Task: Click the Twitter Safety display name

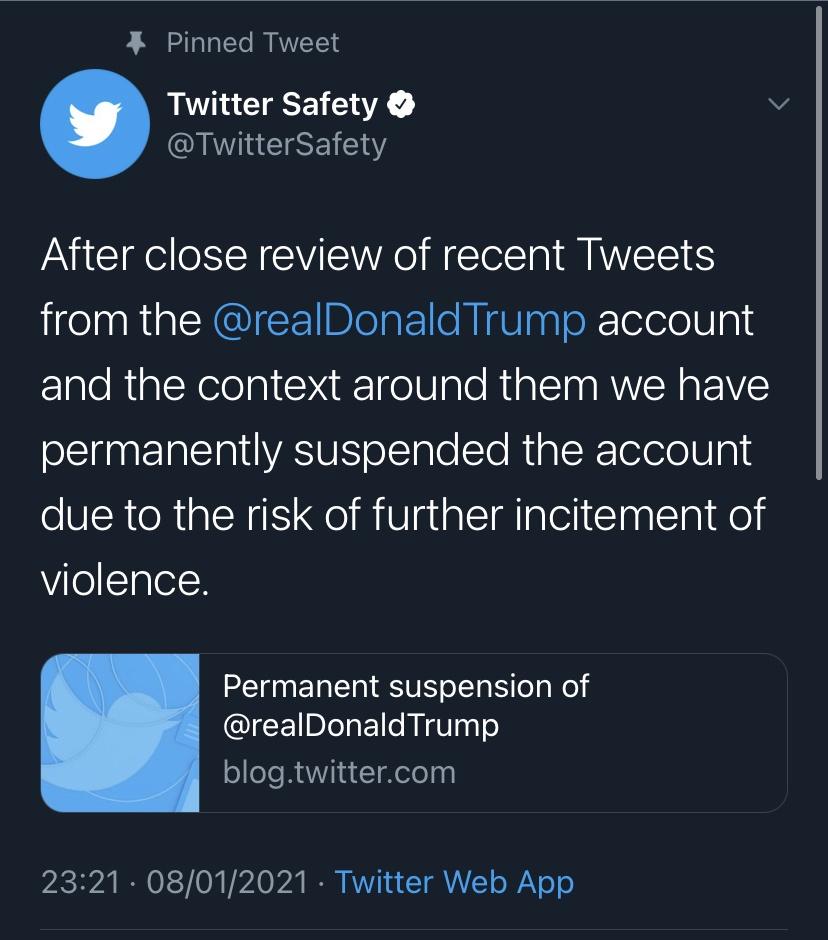Action: coord(272,104)
